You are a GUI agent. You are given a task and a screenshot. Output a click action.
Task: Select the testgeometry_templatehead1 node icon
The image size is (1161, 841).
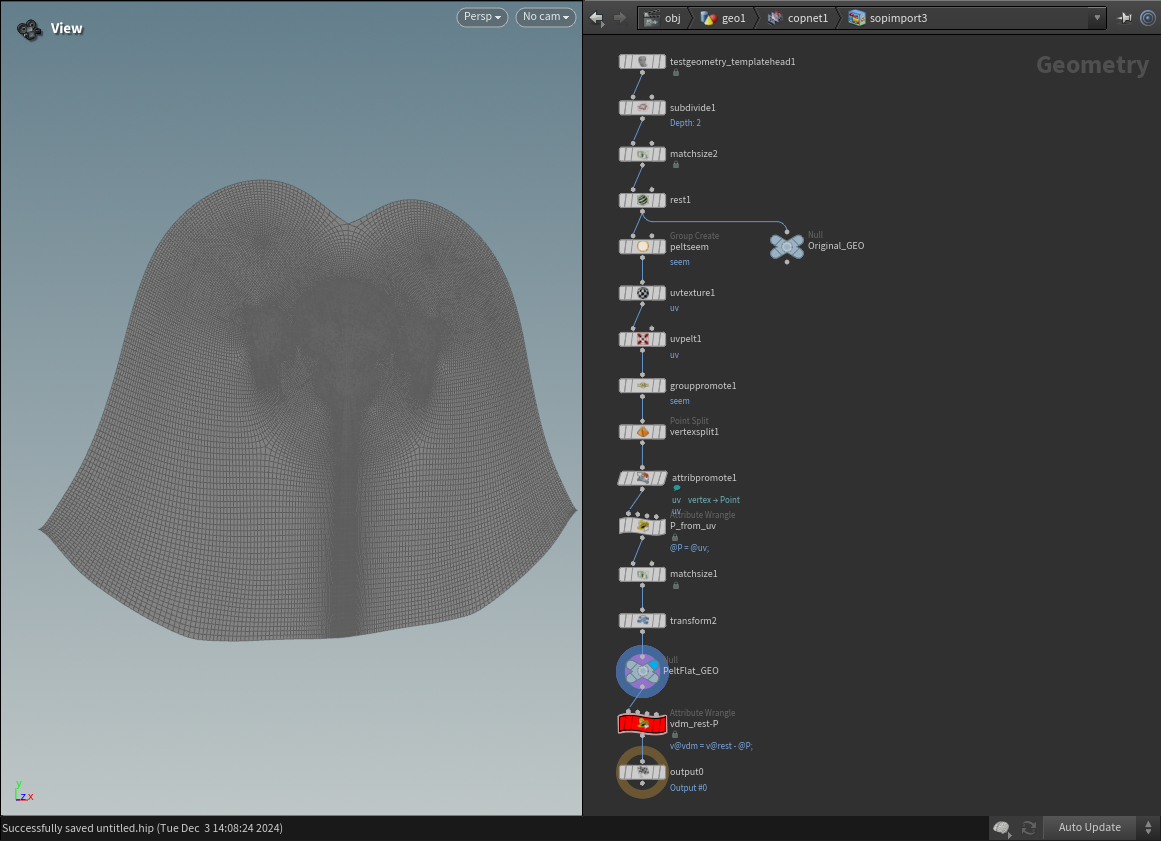coord(642,61)
